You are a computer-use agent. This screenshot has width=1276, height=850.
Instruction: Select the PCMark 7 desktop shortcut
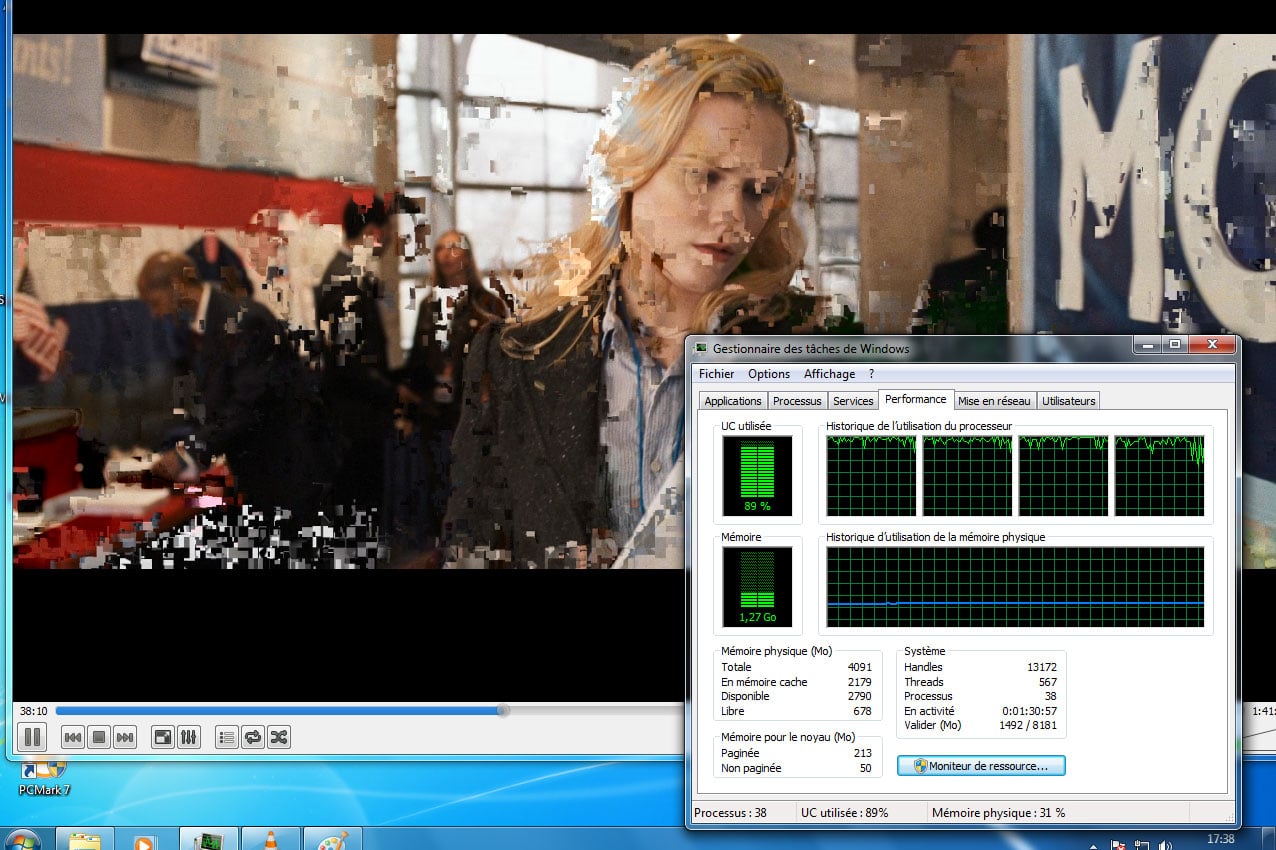click(45, 779)
